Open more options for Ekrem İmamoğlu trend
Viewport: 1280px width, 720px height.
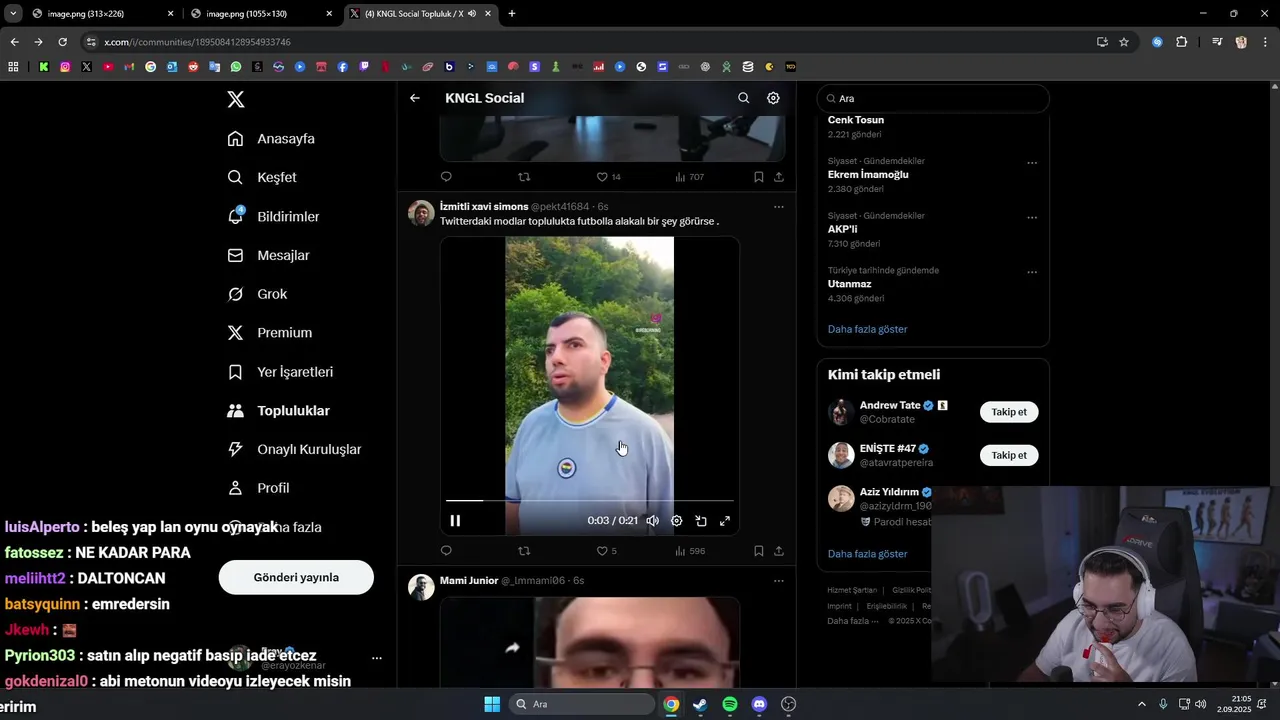(x=1032, y=163)
